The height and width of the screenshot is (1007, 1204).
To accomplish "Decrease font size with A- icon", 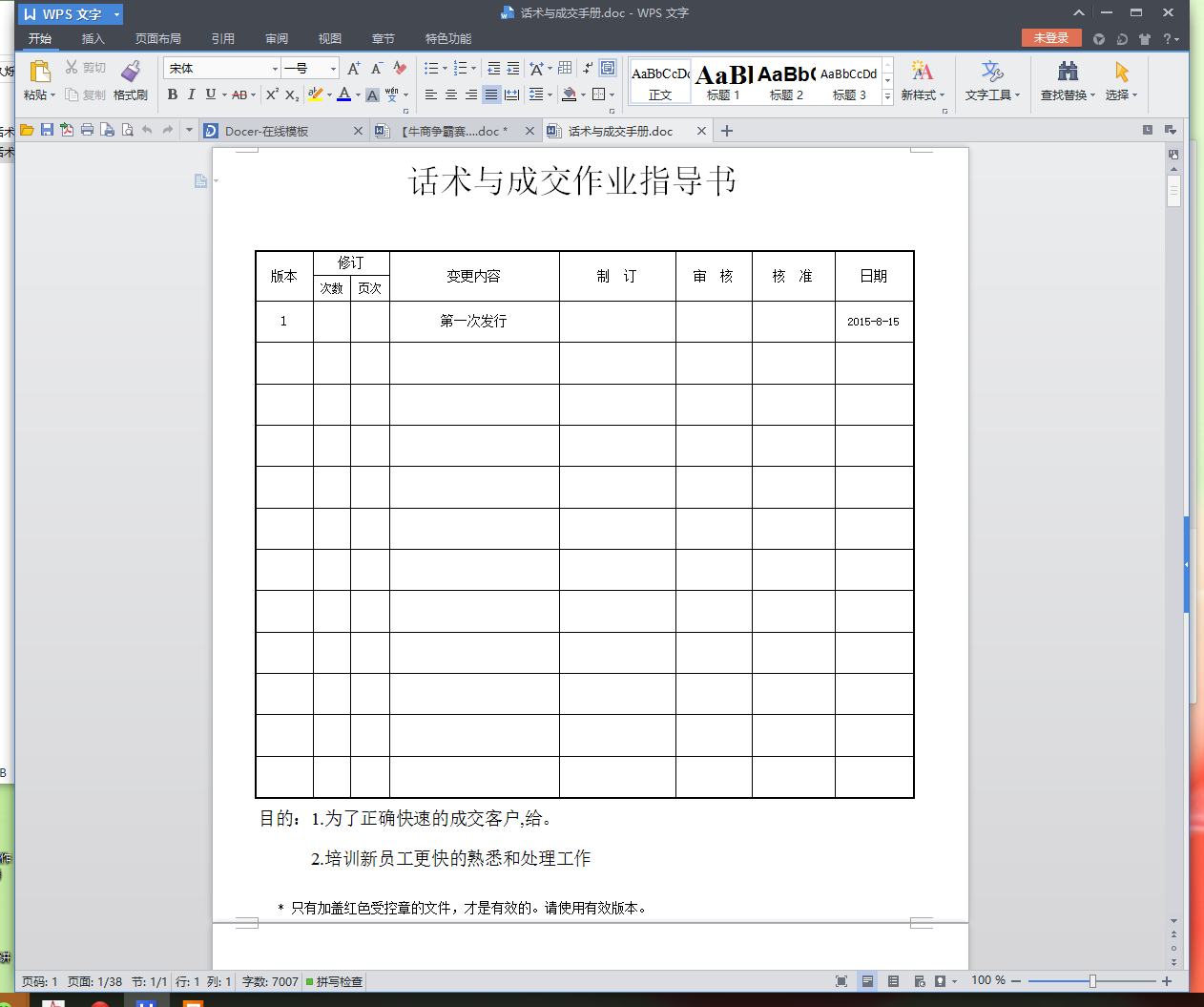I will point(377,68).
